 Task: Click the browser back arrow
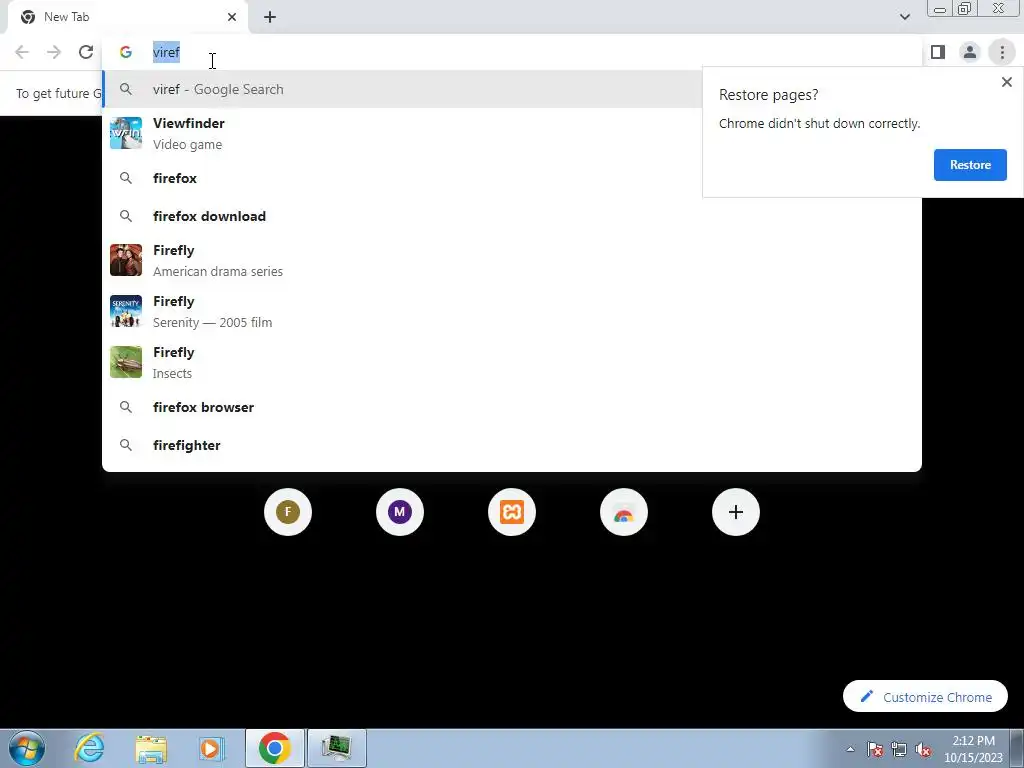pos(22,52)
